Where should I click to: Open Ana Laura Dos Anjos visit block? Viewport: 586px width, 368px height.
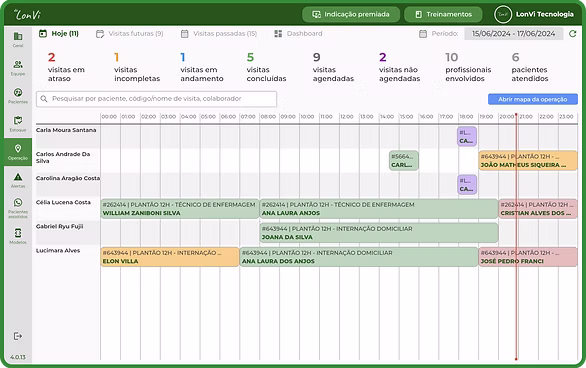pos(359,257)
